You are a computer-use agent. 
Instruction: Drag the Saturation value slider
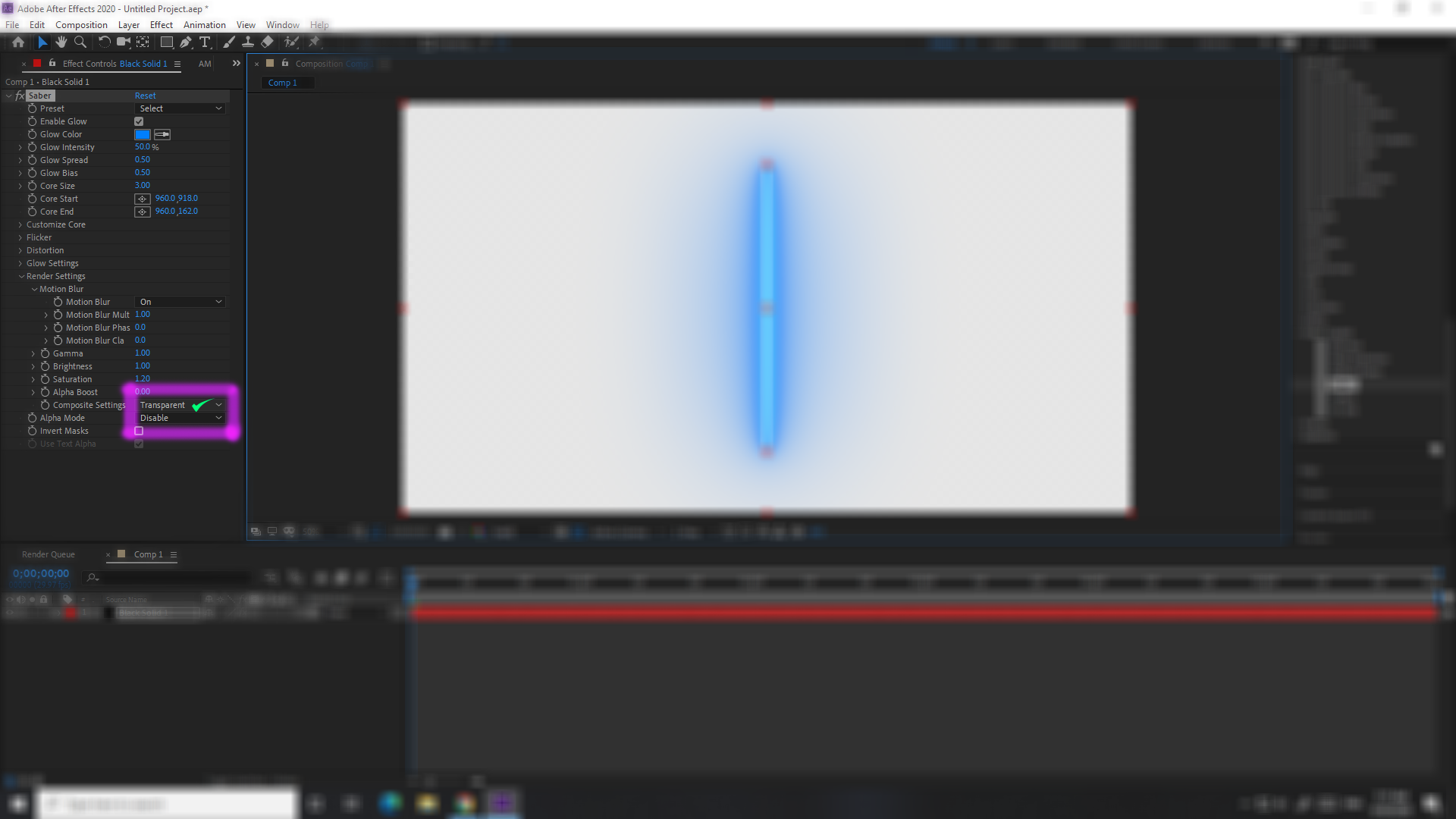click(142, 379)
